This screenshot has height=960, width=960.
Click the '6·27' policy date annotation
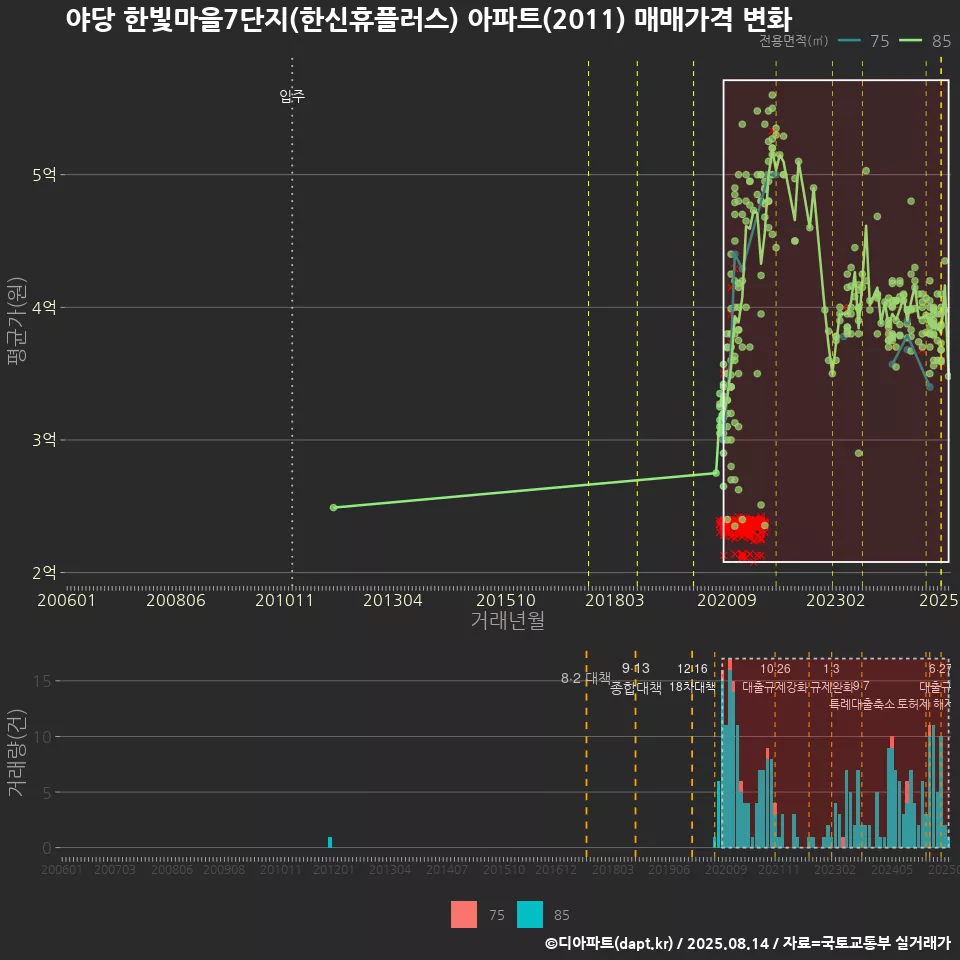coord(940,669)
